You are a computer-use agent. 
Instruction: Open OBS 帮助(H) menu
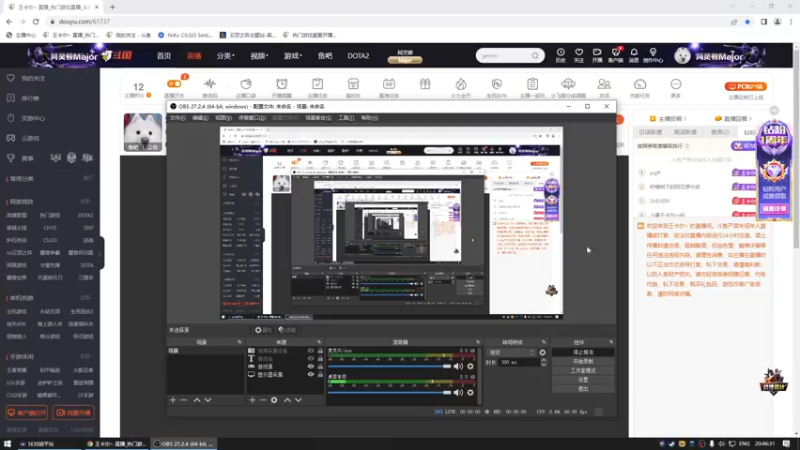tap(369, 118)
